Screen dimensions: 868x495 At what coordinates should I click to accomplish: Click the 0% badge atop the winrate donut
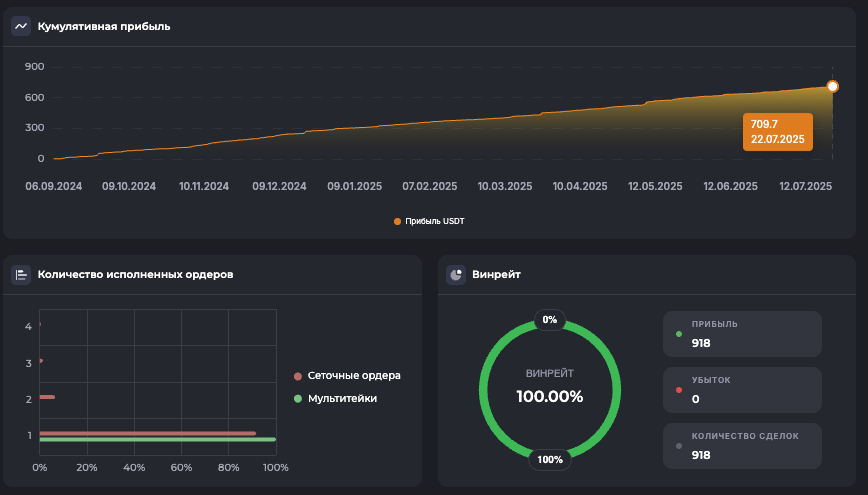549,320
